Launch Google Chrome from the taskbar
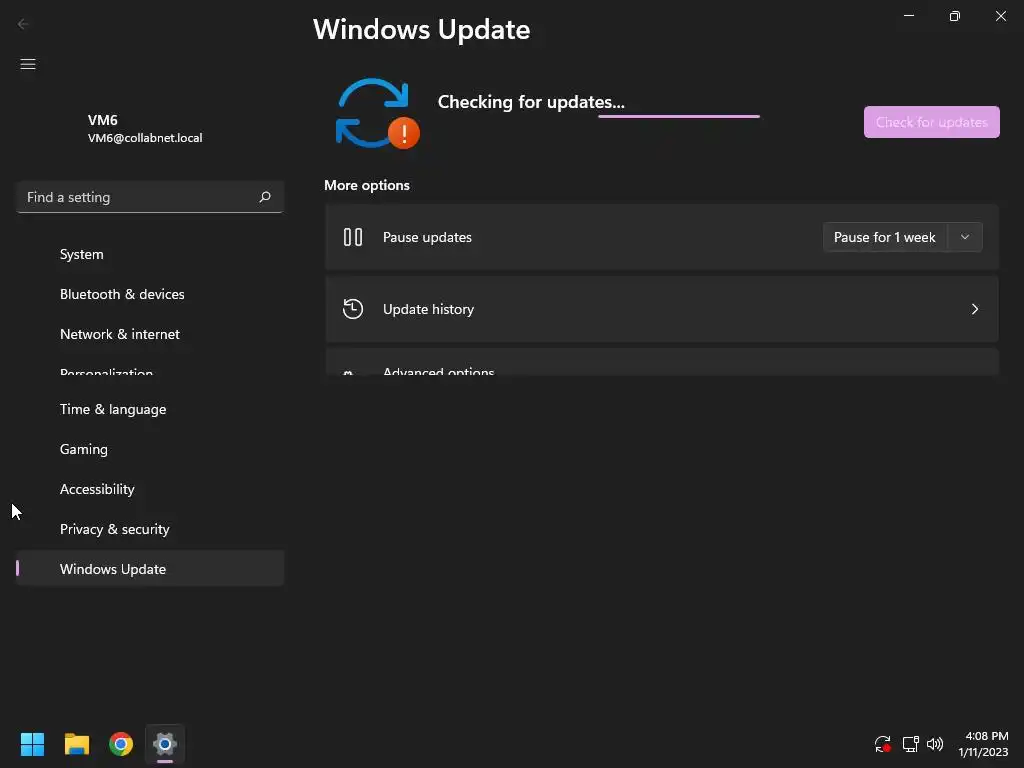The height and width of the screenshot is (768, 1024). pyautogui.click(x=121, y=744)
